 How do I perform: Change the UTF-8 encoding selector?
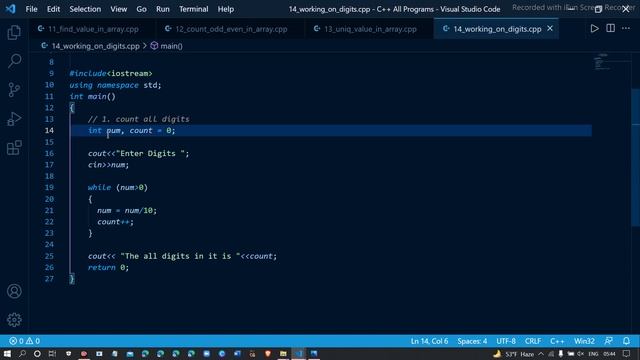coord(506,341)
